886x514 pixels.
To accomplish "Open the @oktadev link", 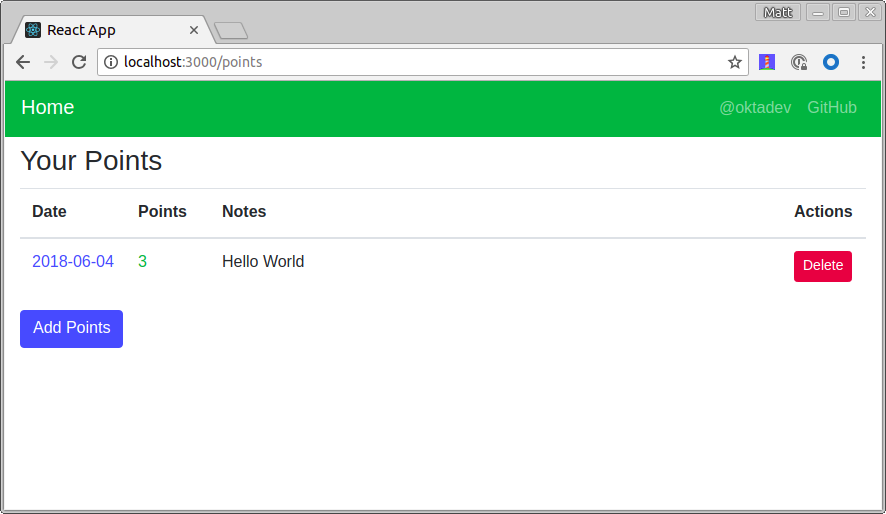I will (x=755, y=108).
